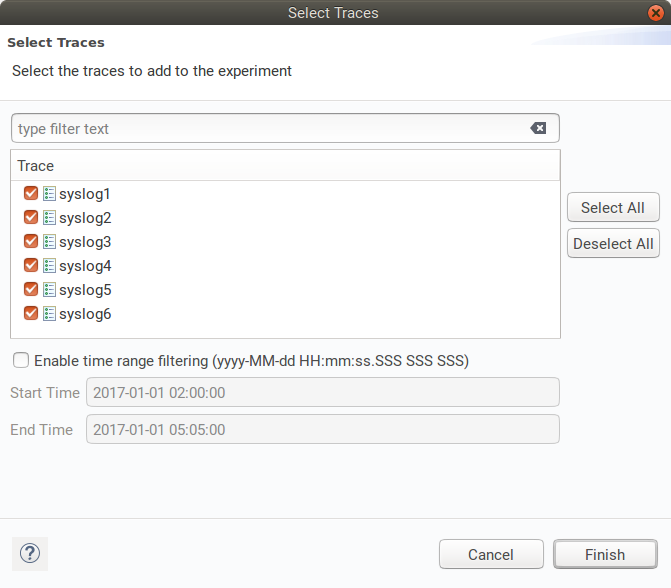Select the syslog3 tree entry label
The height and width of the screenshot is (588, 671).
(x=85, y=242)
